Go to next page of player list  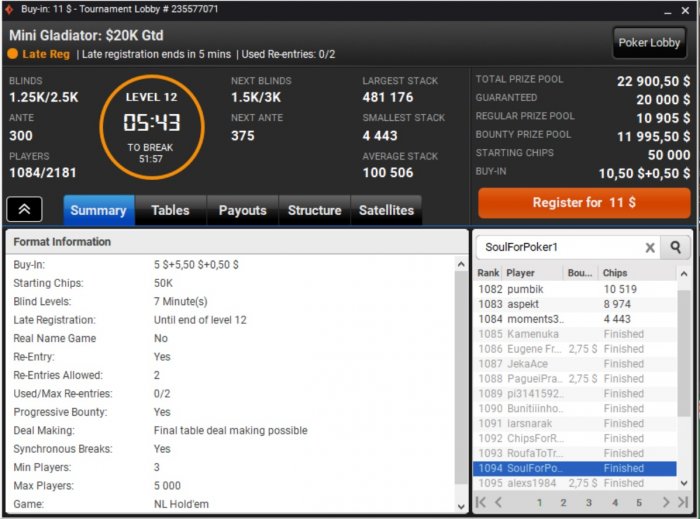[666, 502]
